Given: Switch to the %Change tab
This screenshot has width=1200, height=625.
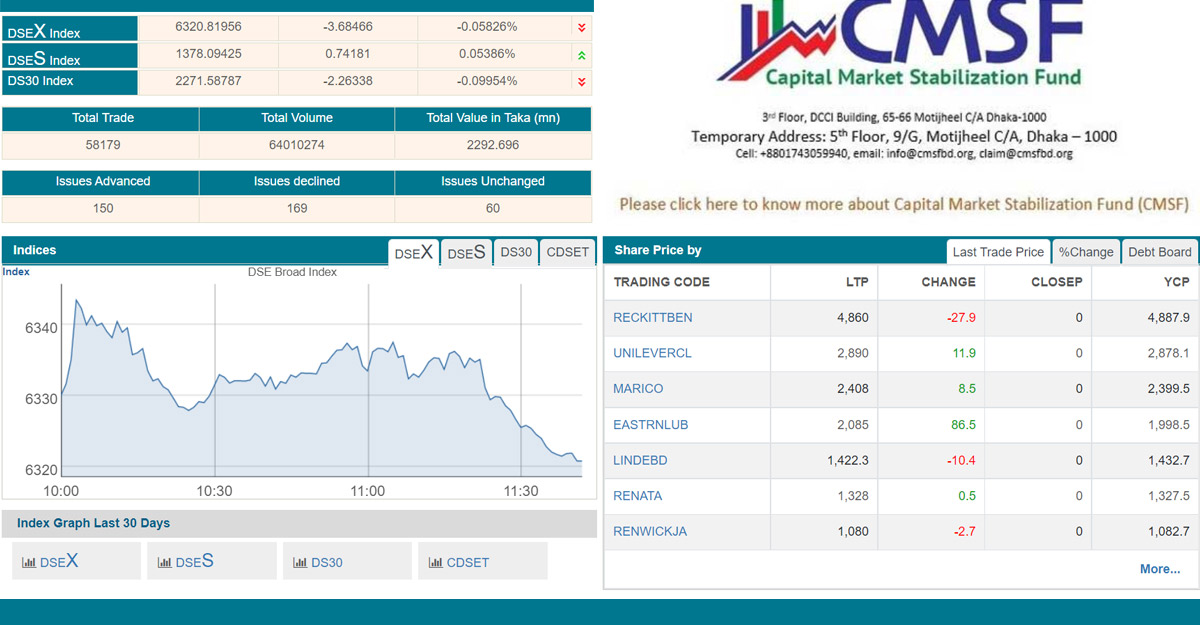Looking at the screenshot, I should coord(1086,252).
